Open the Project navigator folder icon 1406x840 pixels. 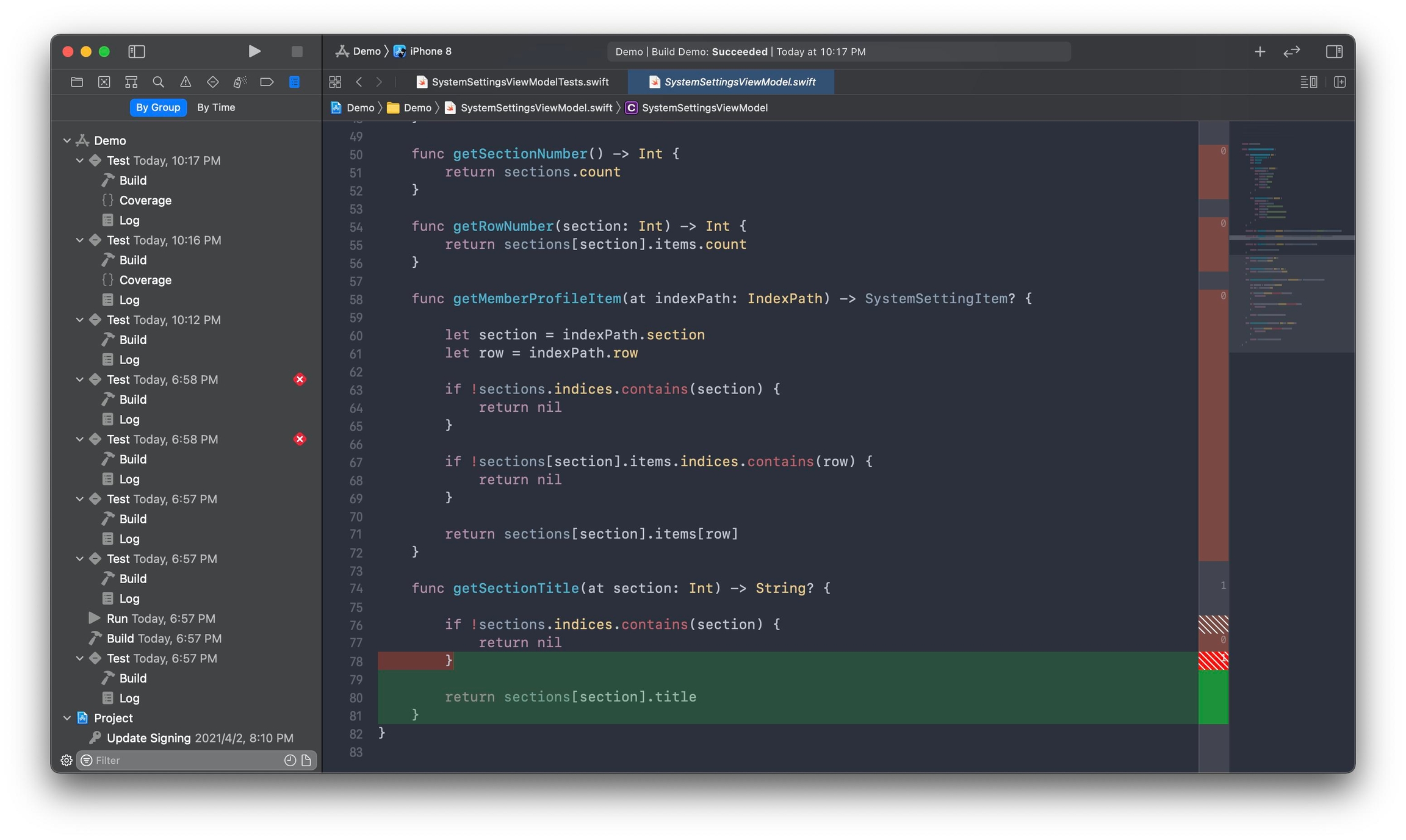click(x=77, y=82)
